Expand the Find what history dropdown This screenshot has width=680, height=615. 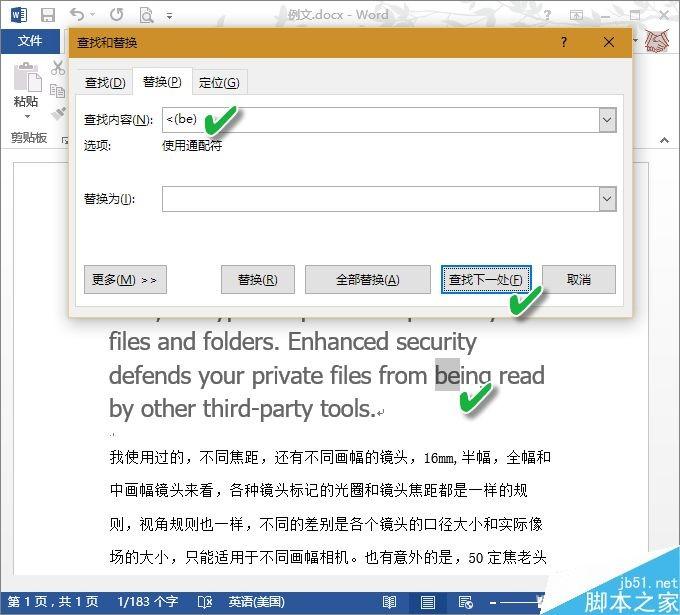(607, 120)
